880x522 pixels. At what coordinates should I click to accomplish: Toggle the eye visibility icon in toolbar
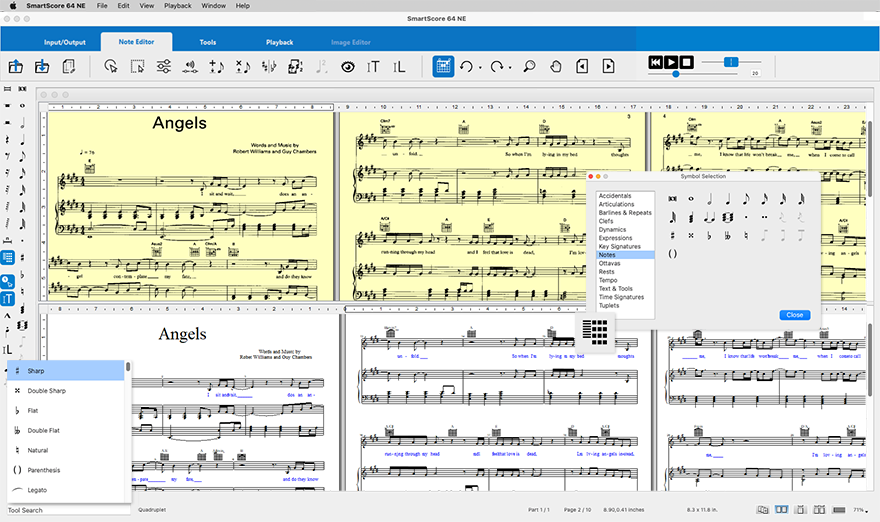click(348, 67)
